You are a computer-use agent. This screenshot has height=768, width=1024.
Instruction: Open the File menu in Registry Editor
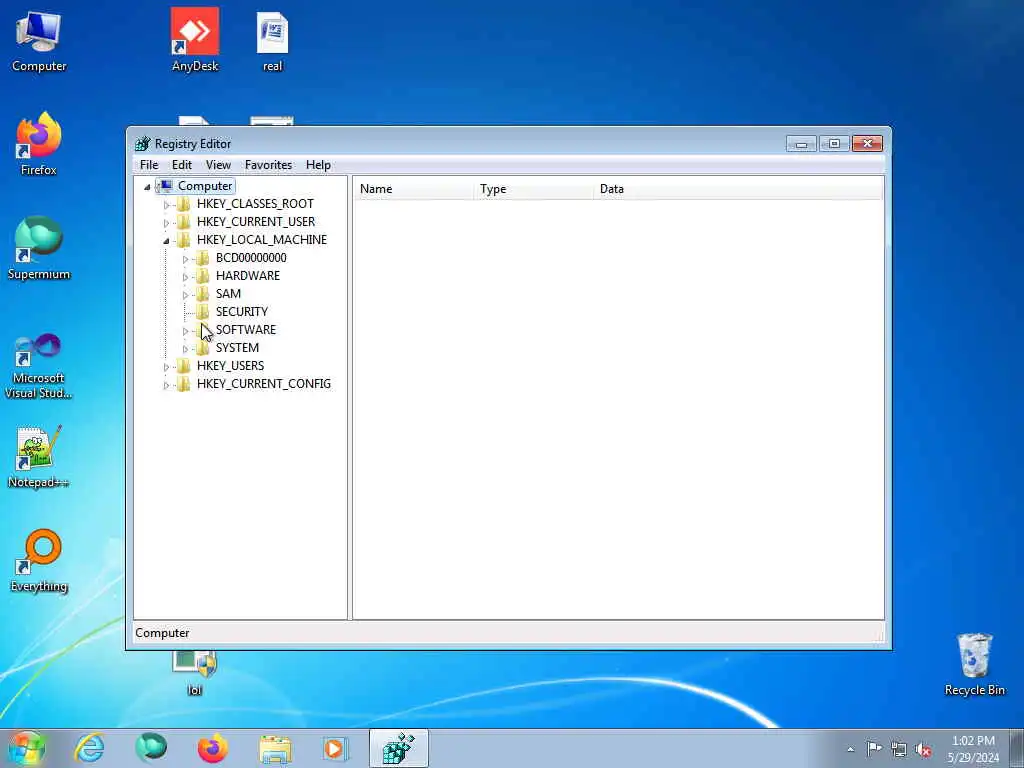[149, 165]
